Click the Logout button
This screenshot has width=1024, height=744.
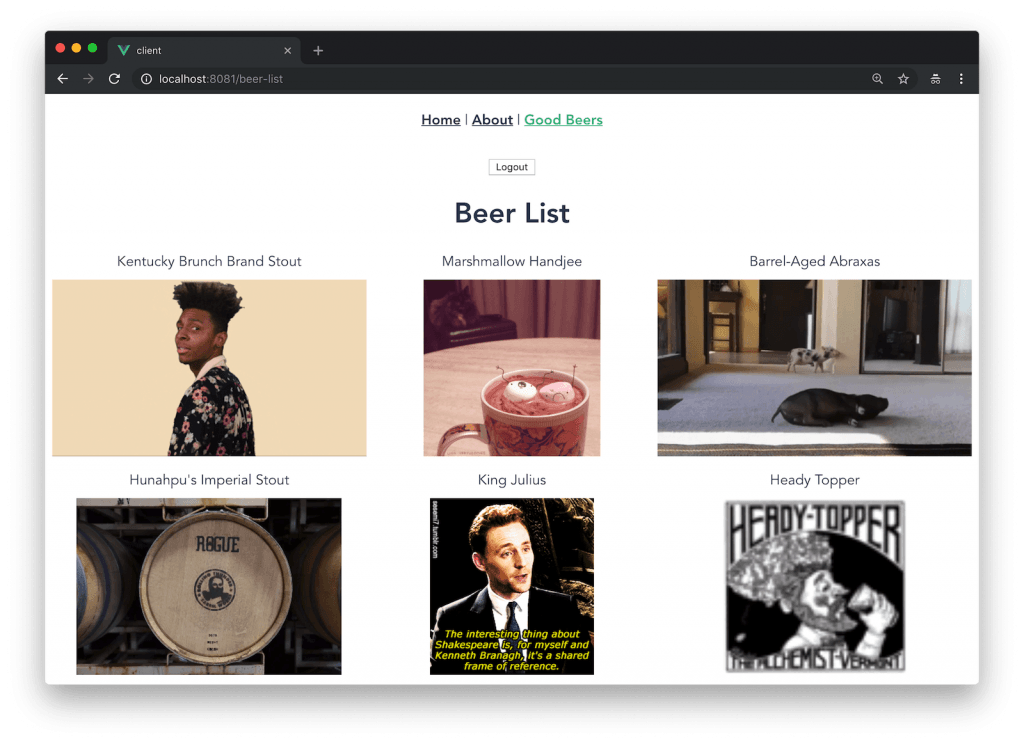point(512,167)
